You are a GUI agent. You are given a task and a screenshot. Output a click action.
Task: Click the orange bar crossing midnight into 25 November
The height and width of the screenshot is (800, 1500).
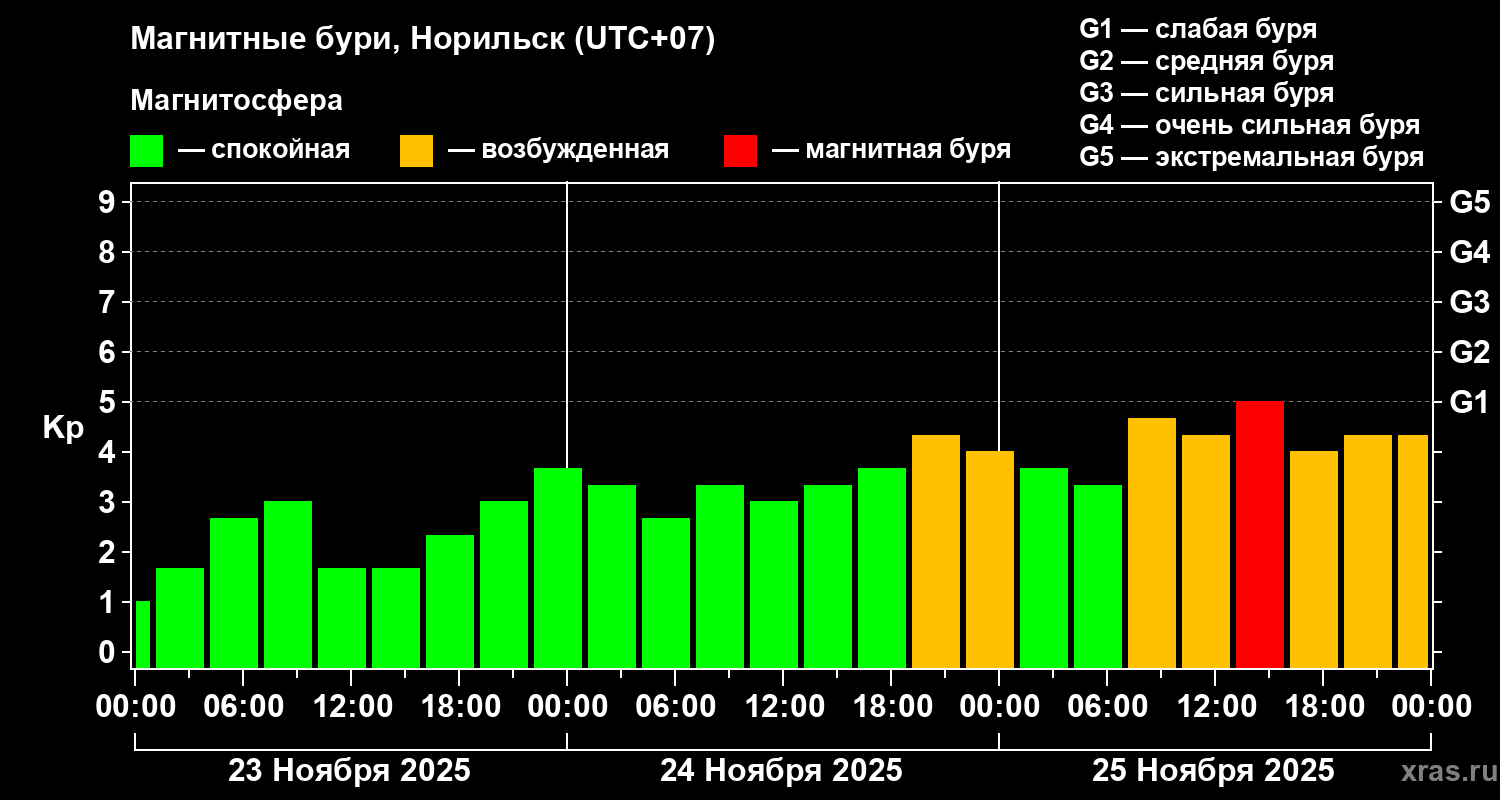[x=990, y=560]
